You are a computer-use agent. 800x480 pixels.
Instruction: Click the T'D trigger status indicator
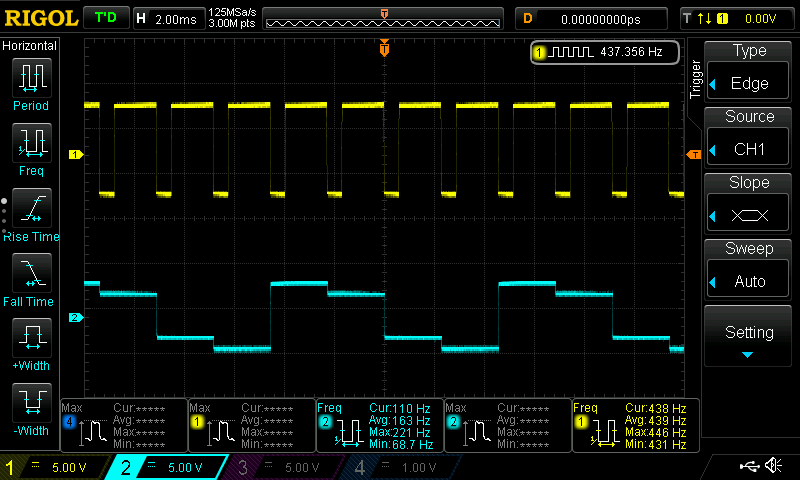click(104, 18)
